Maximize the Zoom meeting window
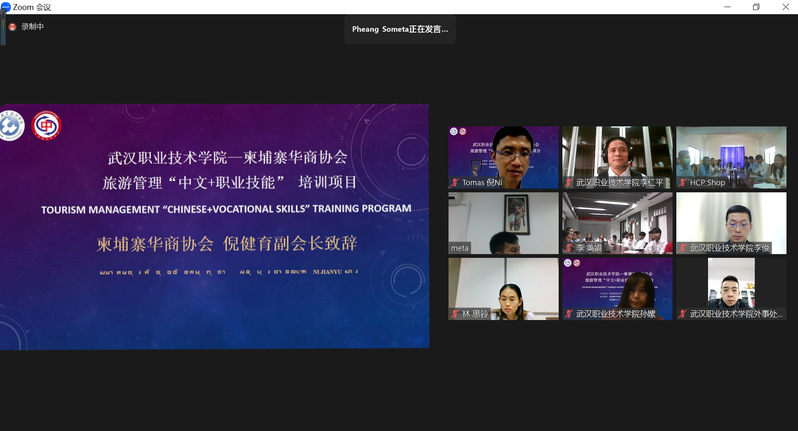The width and height of the screenshot is (798, 431). click(x=756, y=7)
